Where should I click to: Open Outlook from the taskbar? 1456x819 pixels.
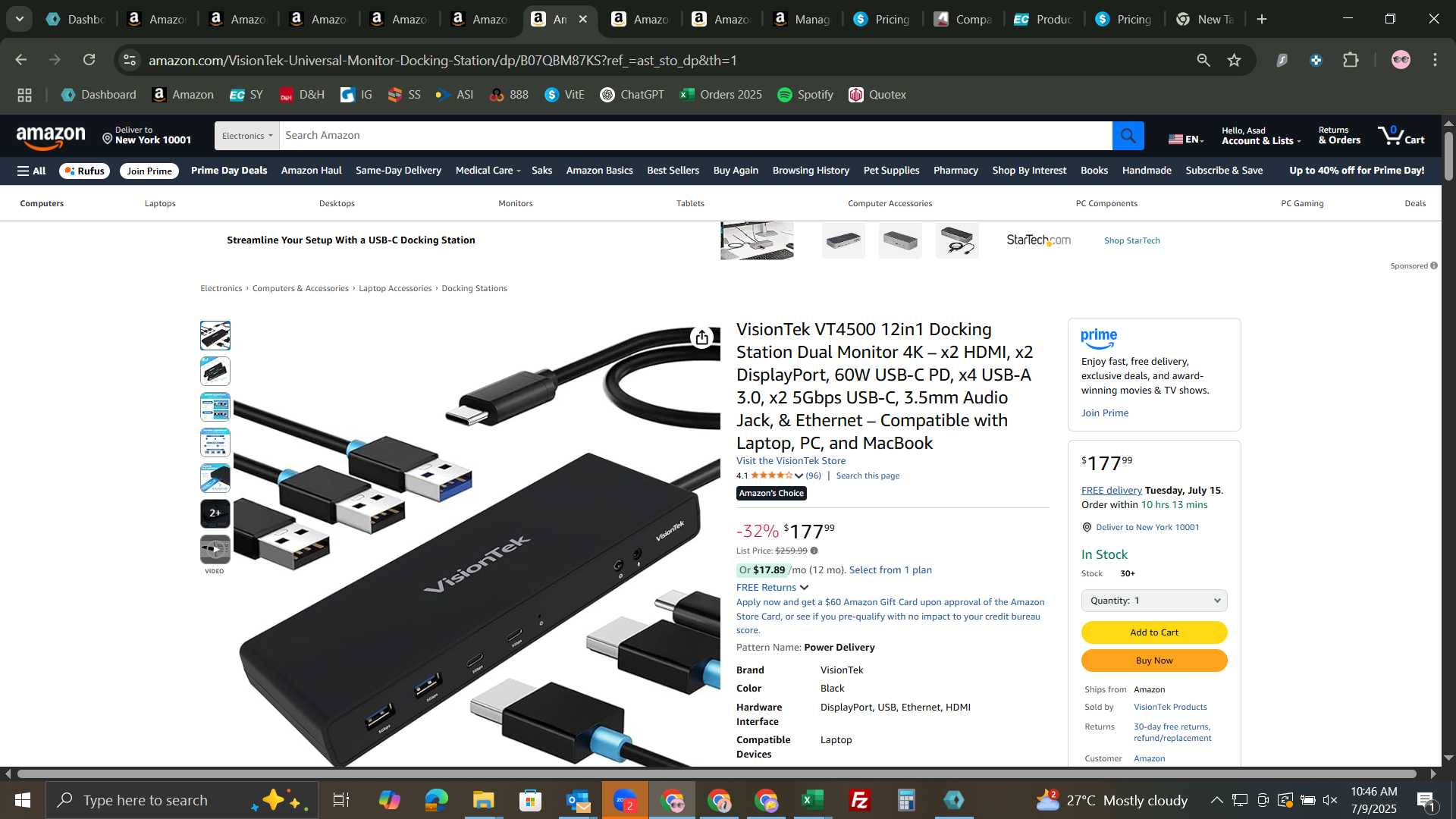tap(577, 800)
